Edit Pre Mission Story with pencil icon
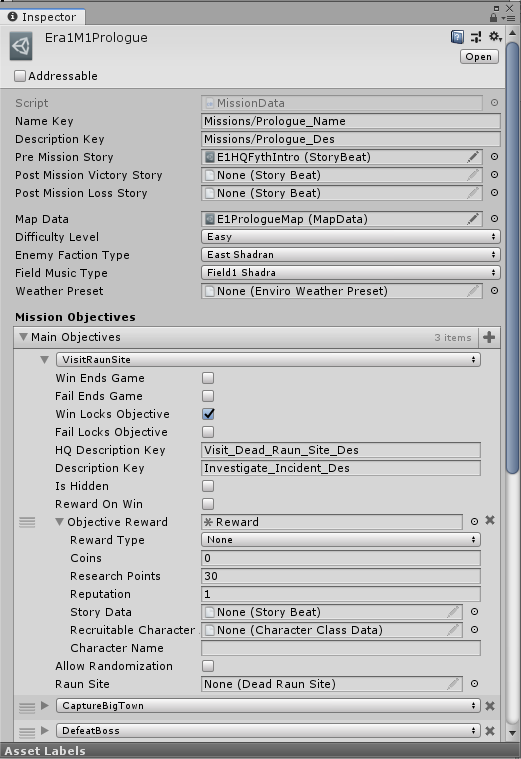This screenshot has height=759, width=521. point(473,157)
